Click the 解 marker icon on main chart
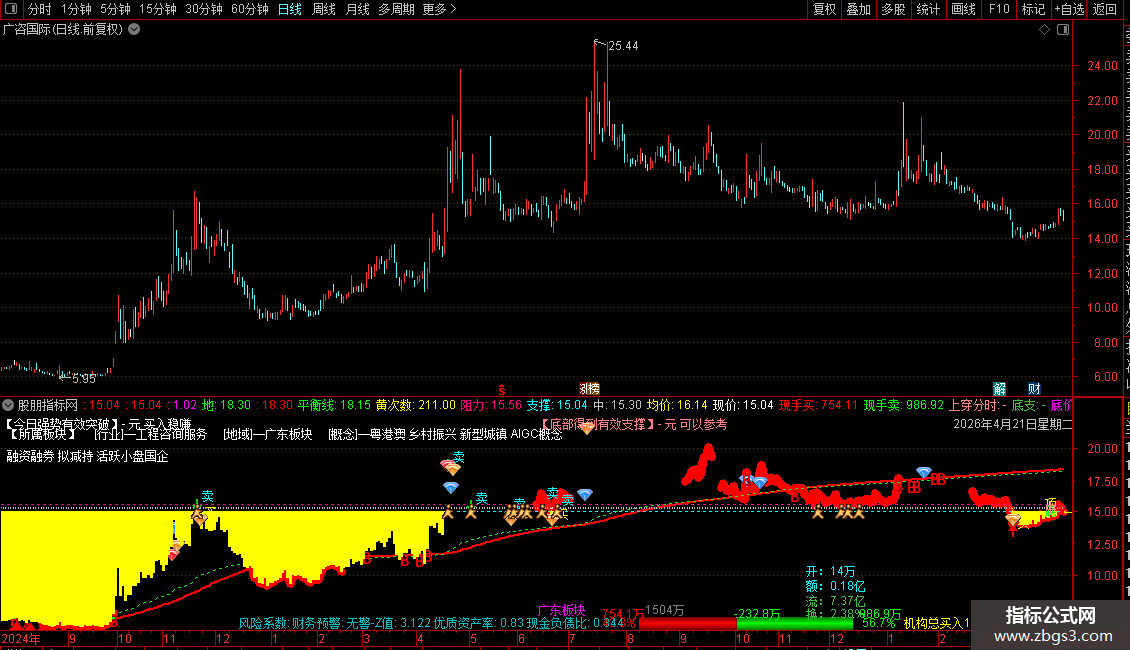 (x=1000, y=389)
